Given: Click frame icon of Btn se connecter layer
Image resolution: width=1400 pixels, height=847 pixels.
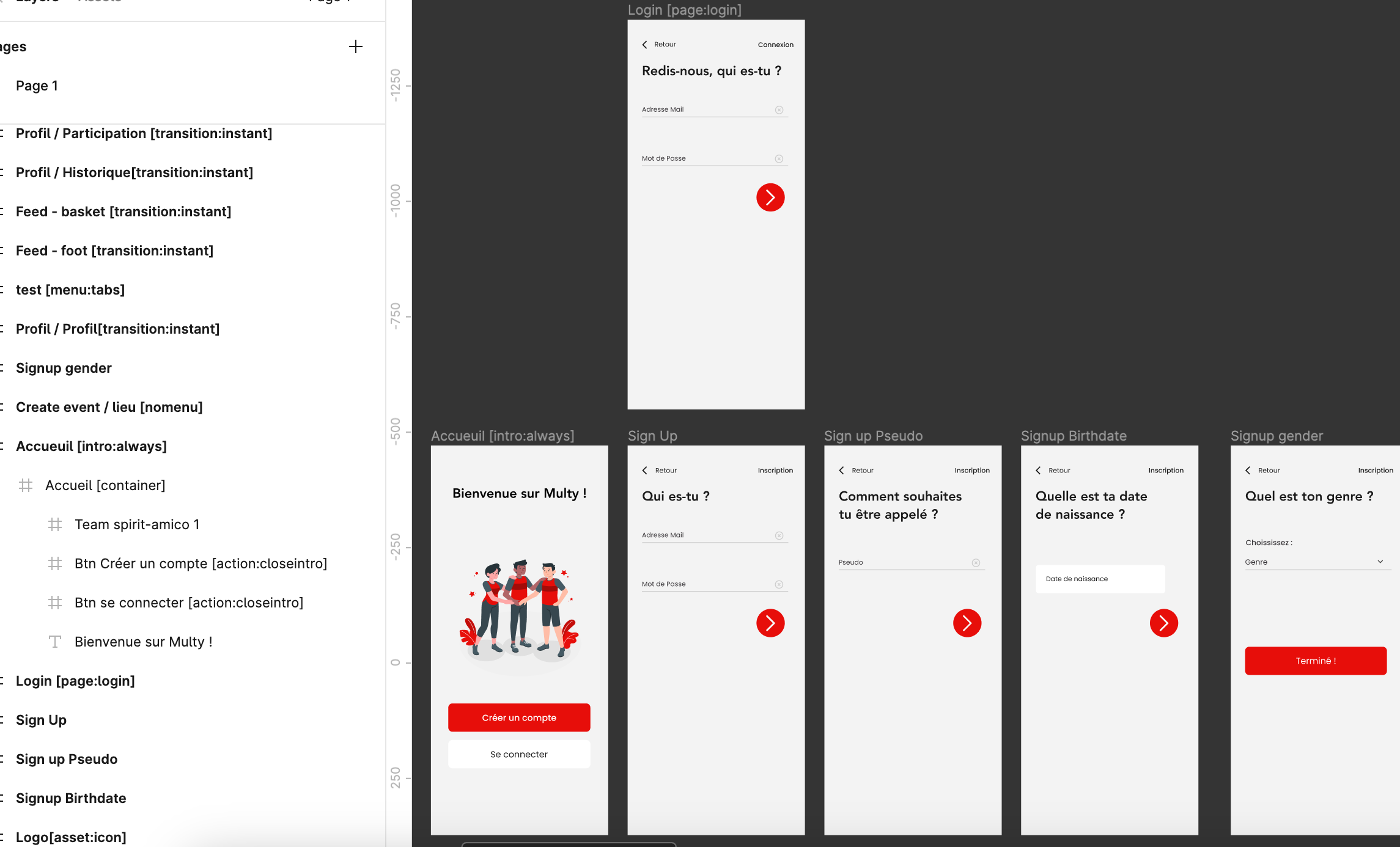Looking at the screenshot, I should click(x=55, y=603).
